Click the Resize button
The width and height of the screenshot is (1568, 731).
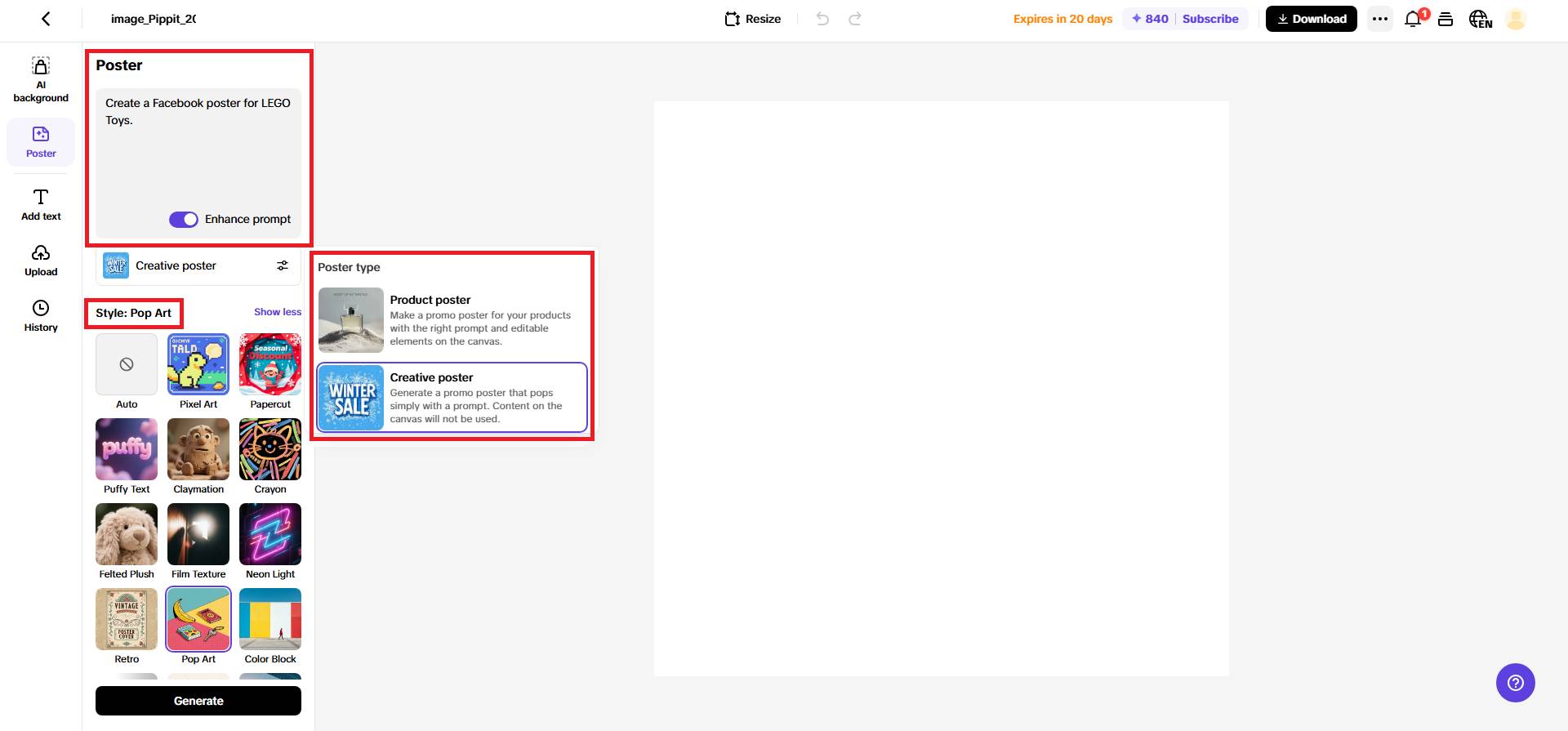[753, 19]
